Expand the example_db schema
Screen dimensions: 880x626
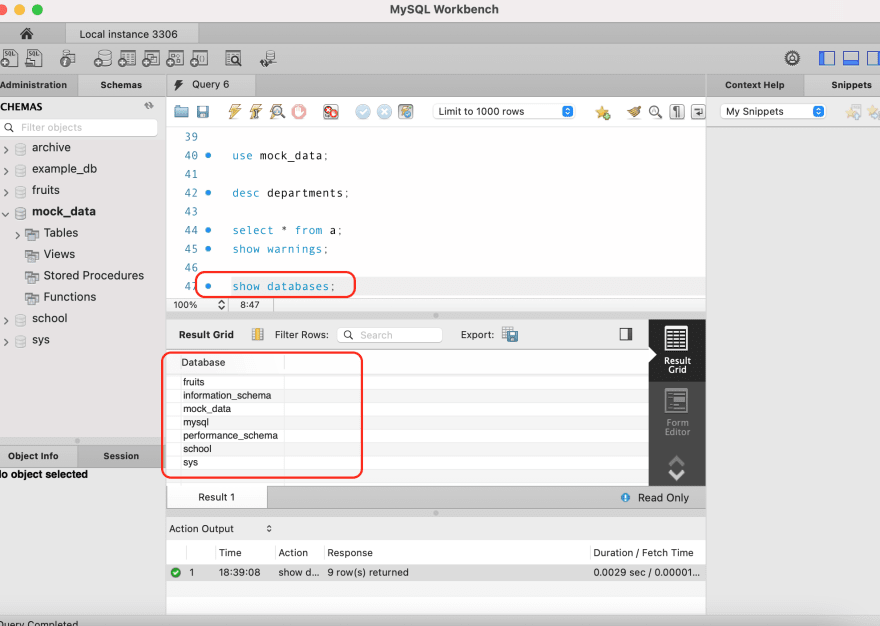[x=6, y=170]
